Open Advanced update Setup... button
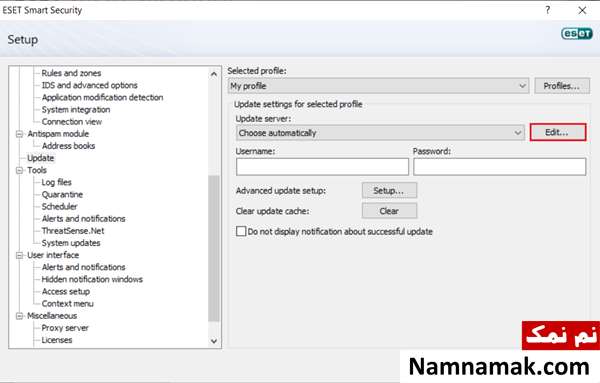Viewport: 600px width, 383px height. click(x=389, y=191)
